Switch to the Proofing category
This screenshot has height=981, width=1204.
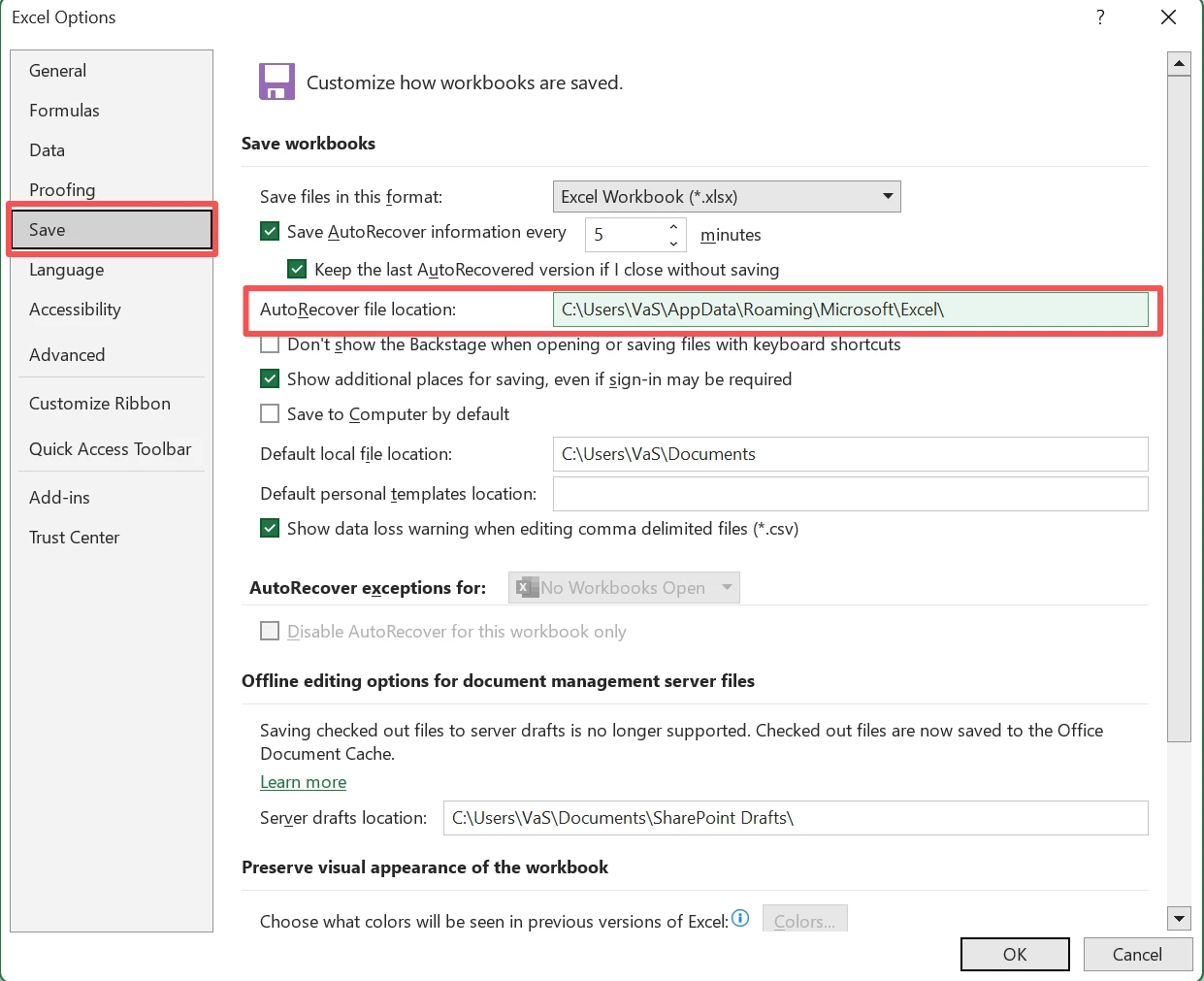(x=111, y=190)
